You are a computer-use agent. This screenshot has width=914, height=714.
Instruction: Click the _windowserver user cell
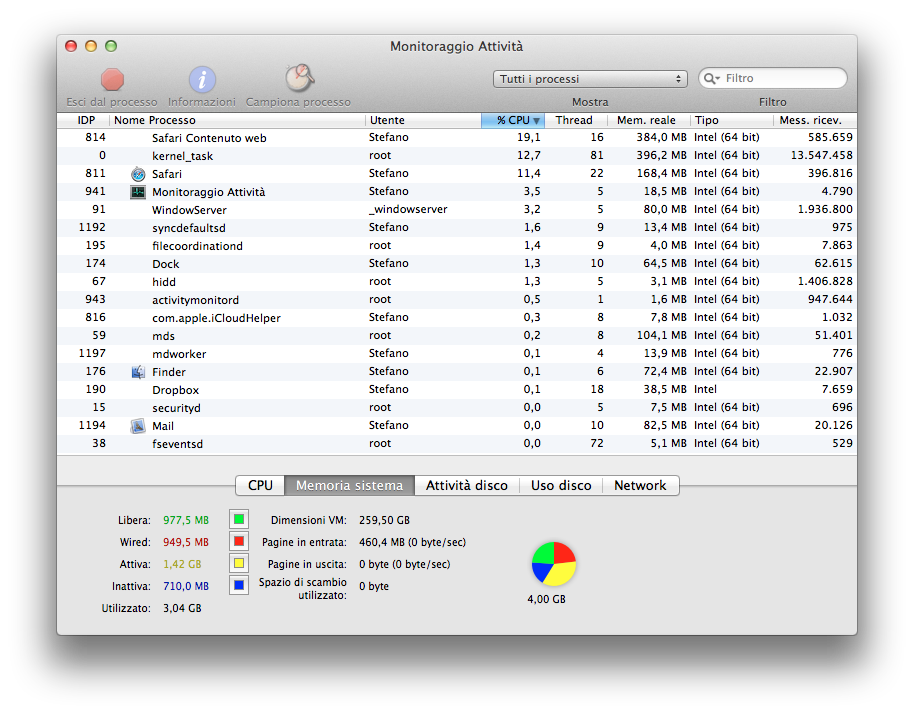tap(408, 209)
